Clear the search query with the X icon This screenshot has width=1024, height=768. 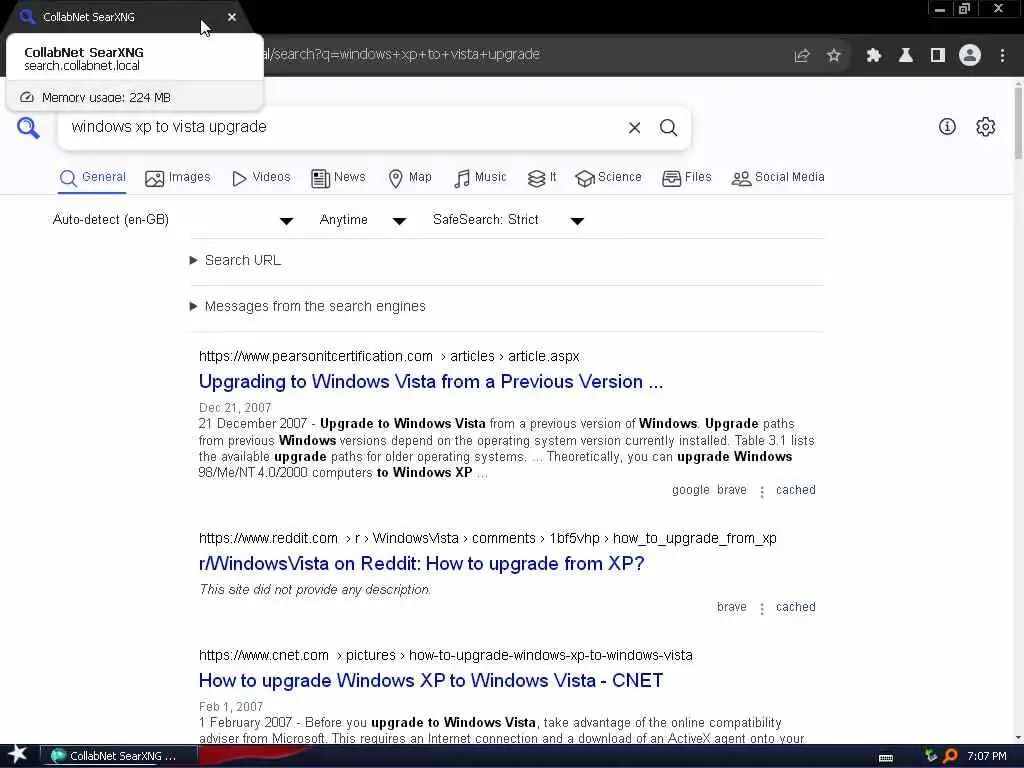[634, 128]
